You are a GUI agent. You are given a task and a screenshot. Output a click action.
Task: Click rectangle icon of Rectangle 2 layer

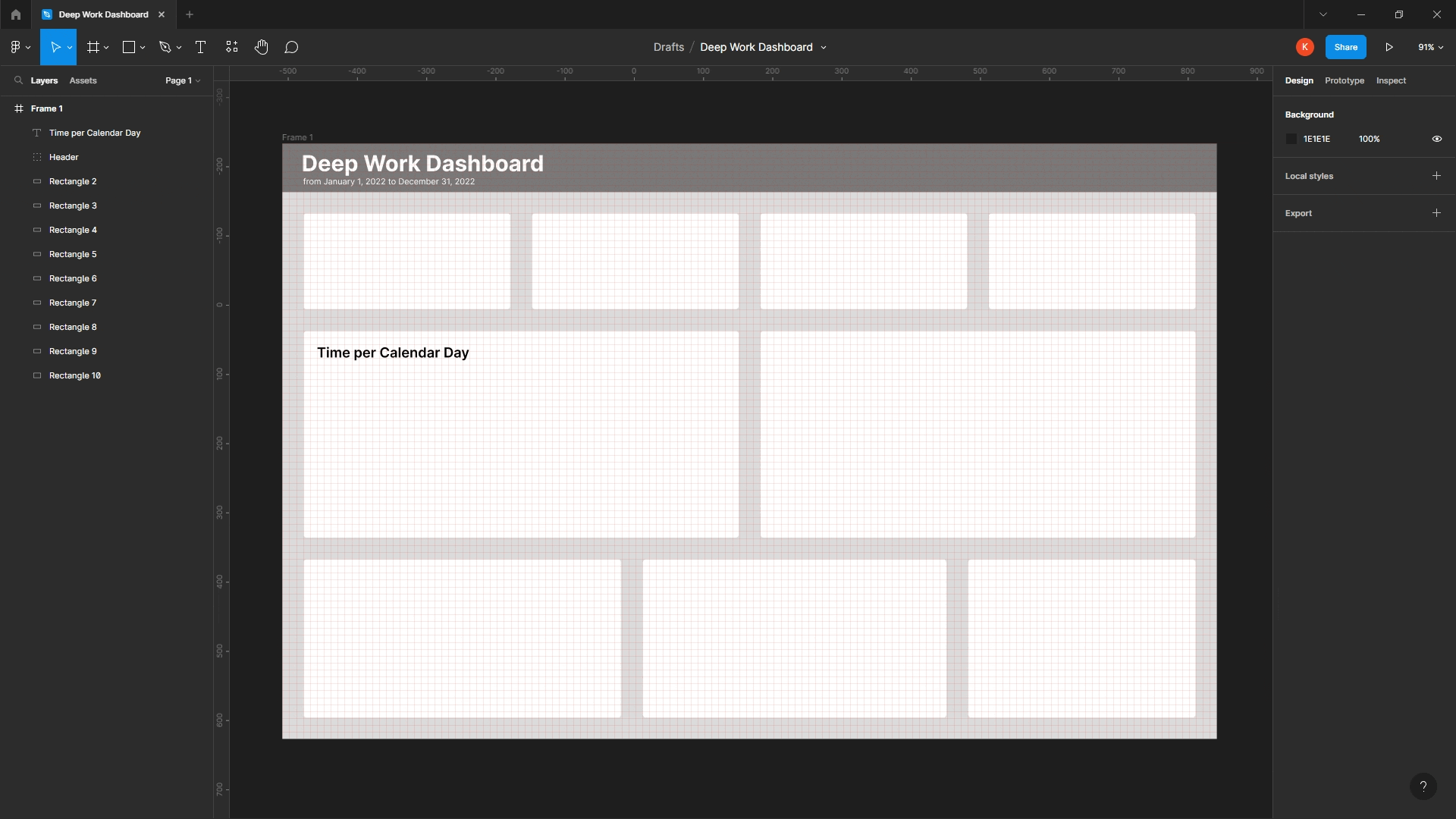pos(36,181)
